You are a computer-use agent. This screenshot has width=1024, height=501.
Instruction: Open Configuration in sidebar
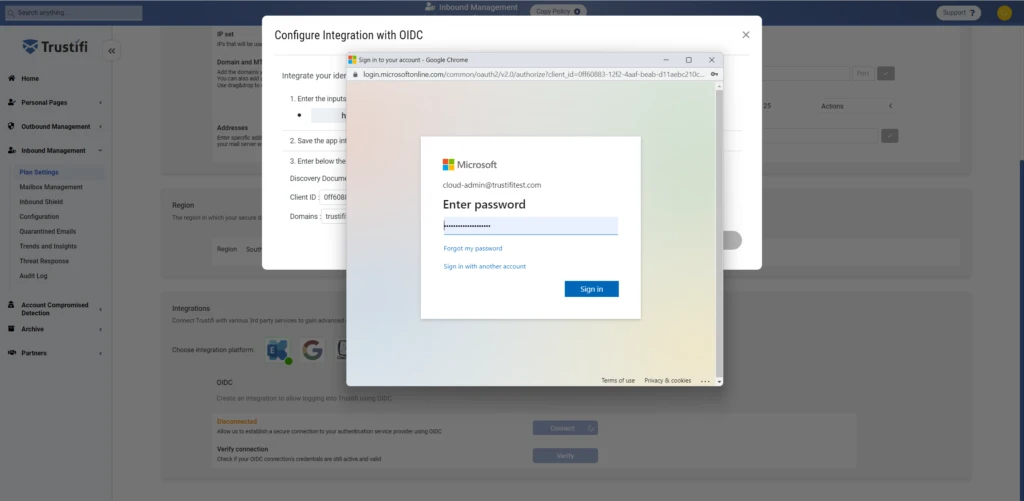coord(39,217)
